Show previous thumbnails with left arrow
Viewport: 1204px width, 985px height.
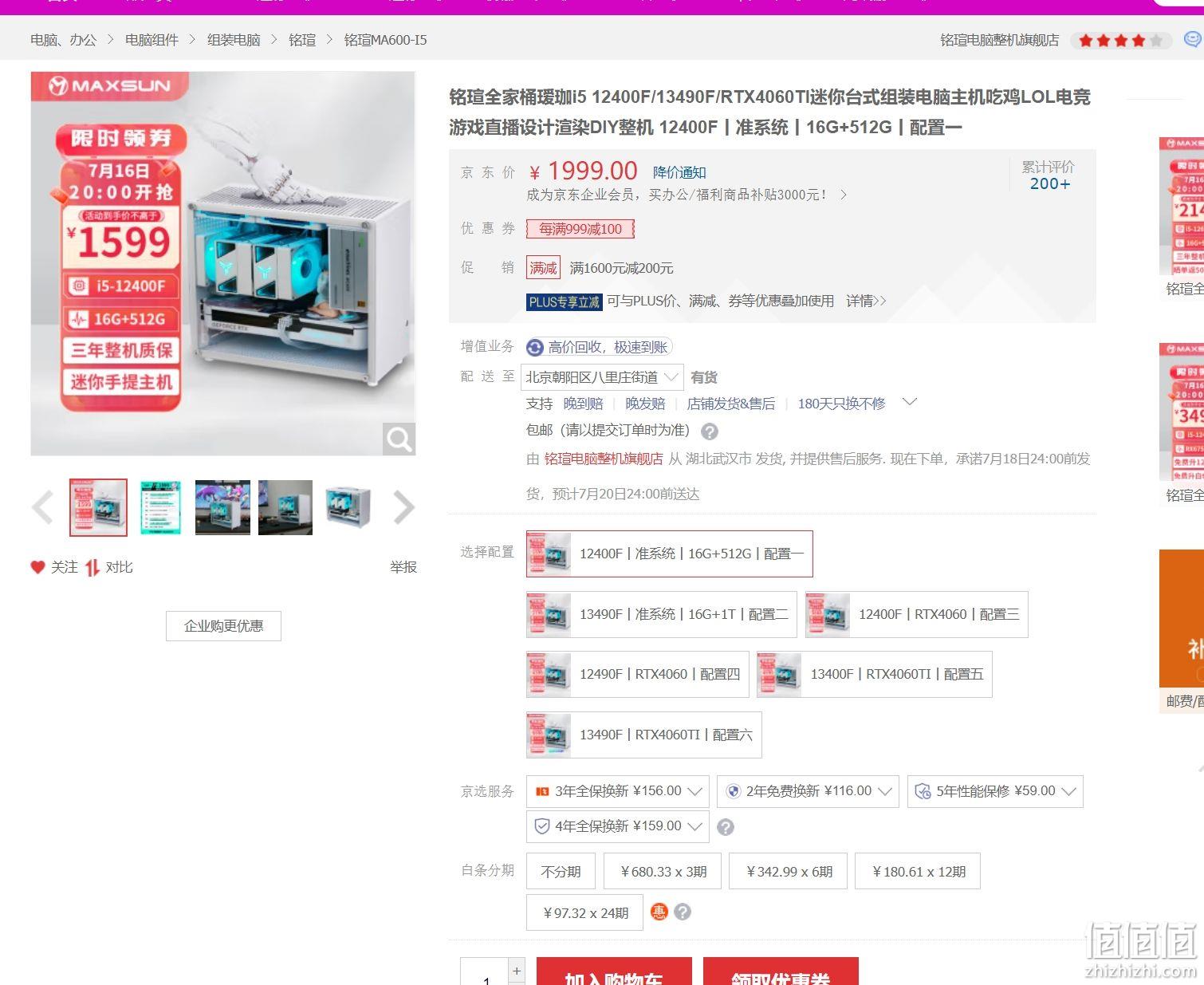pos(42,507)
